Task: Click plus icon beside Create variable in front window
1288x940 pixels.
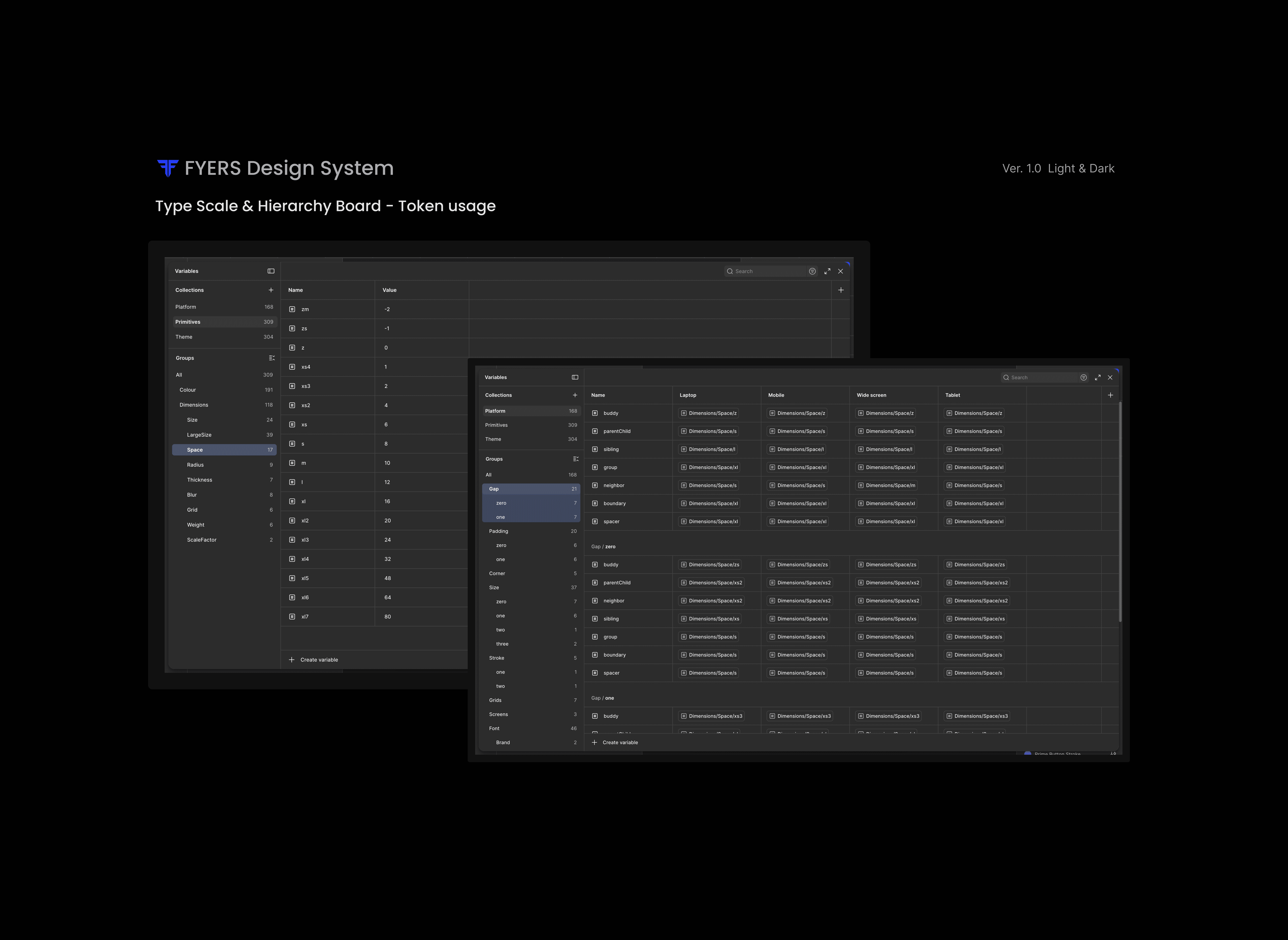Action: [594, 743]
